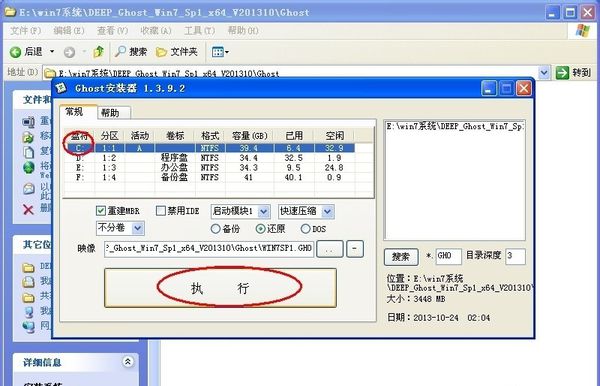Open the 工具(T) menu

(199, 30)
